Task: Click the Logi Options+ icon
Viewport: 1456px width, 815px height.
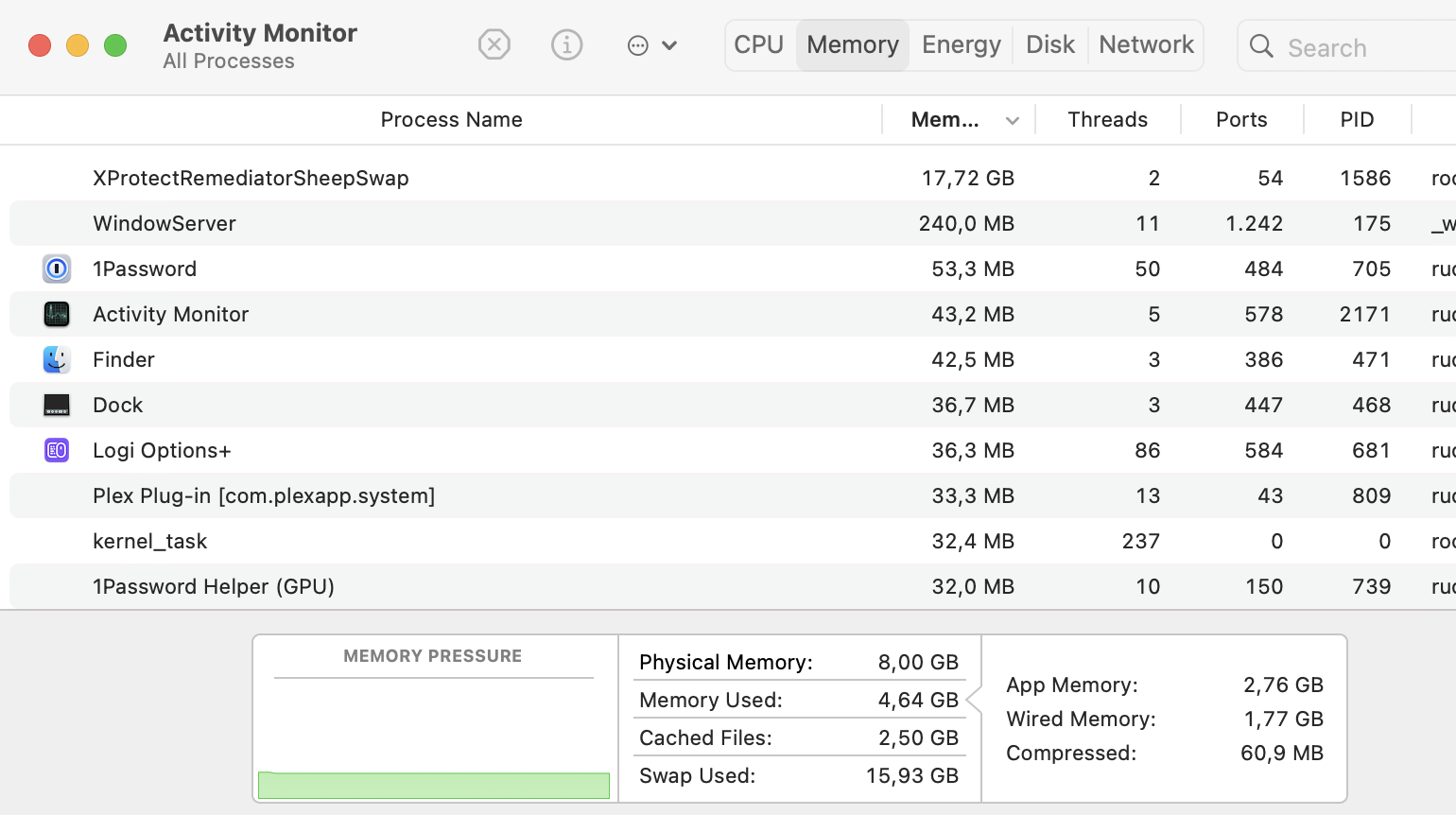Action: [57, 450]
